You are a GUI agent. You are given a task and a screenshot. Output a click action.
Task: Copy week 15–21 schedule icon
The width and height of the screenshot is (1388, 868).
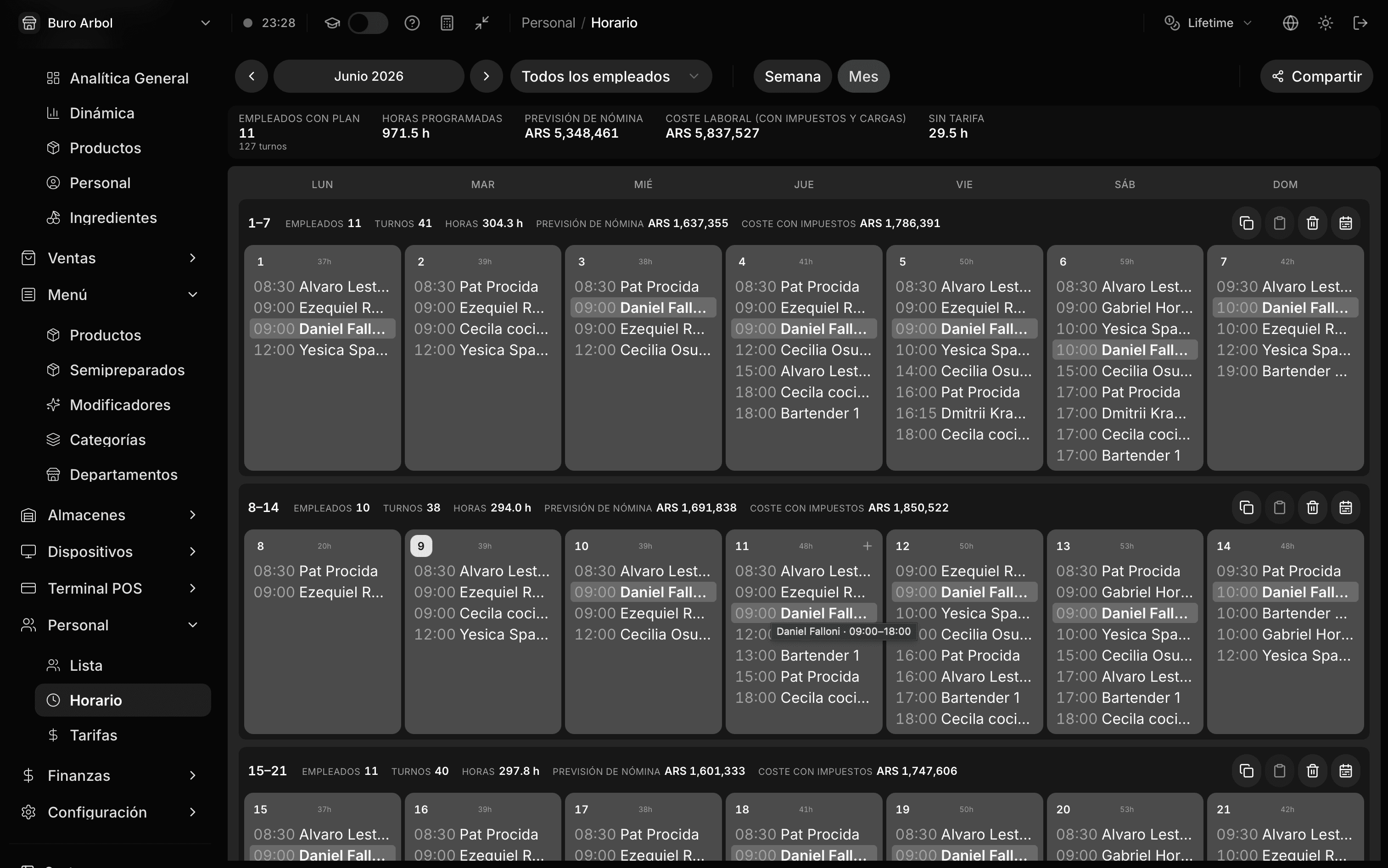pyautogui.click(x=1246, y=771)
